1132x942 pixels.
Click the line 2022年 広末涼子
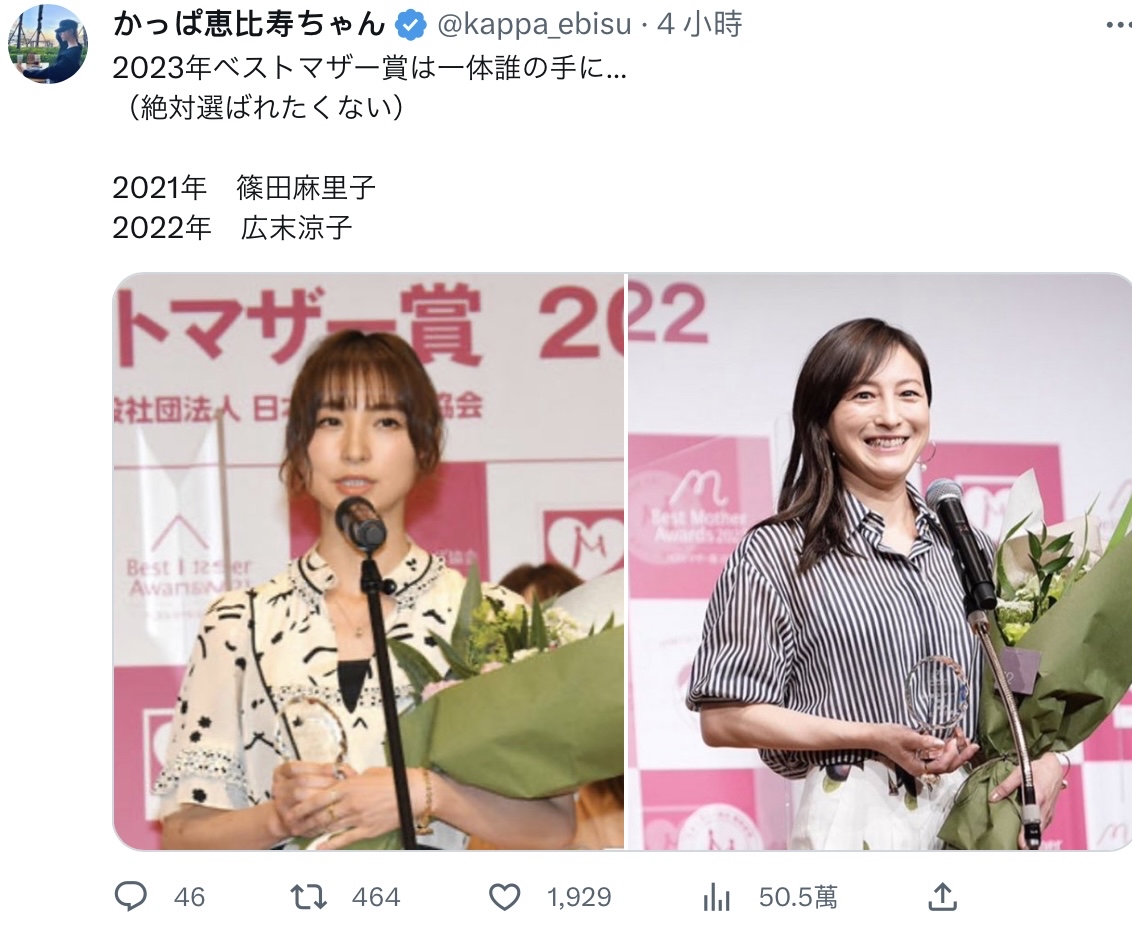232,228
